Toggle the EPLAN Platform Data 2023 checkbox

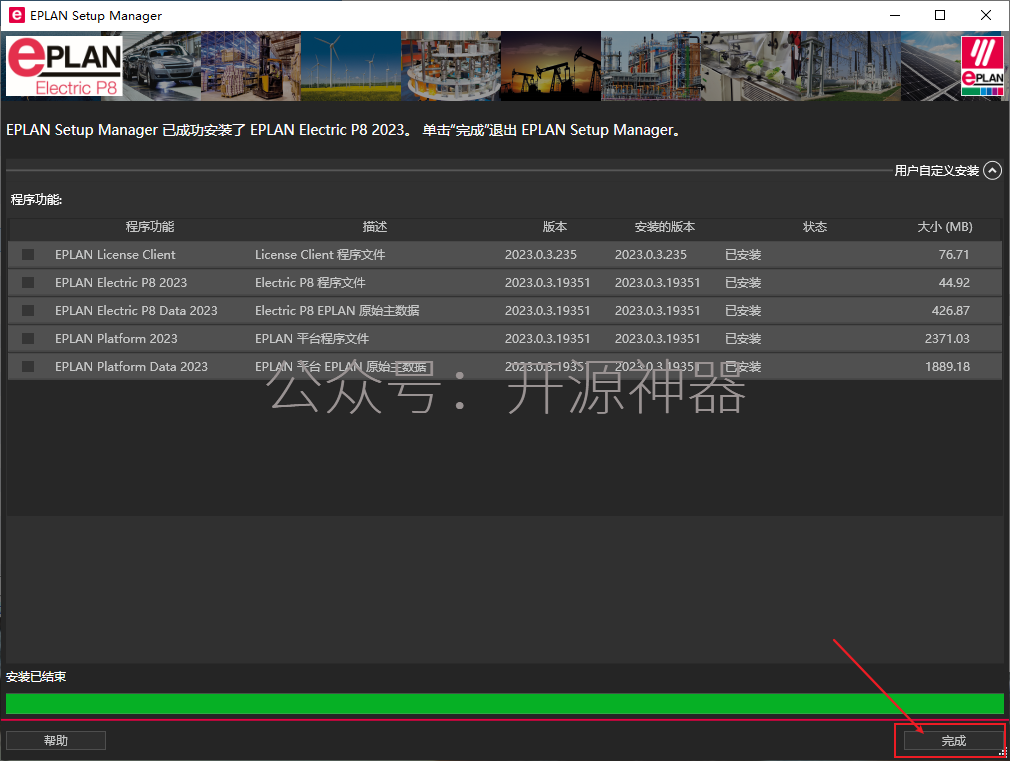(28, 367)
